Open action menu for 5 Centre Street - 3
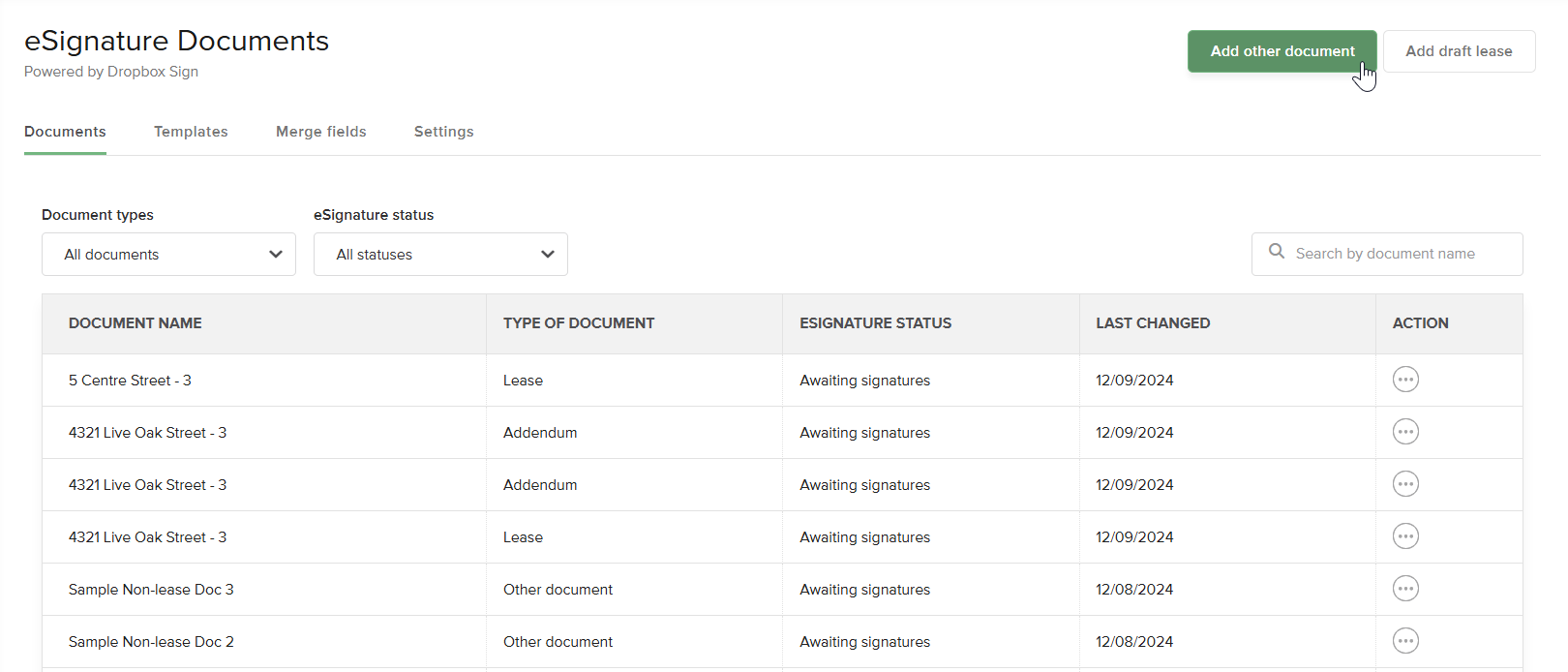 tap(1405, 380)
